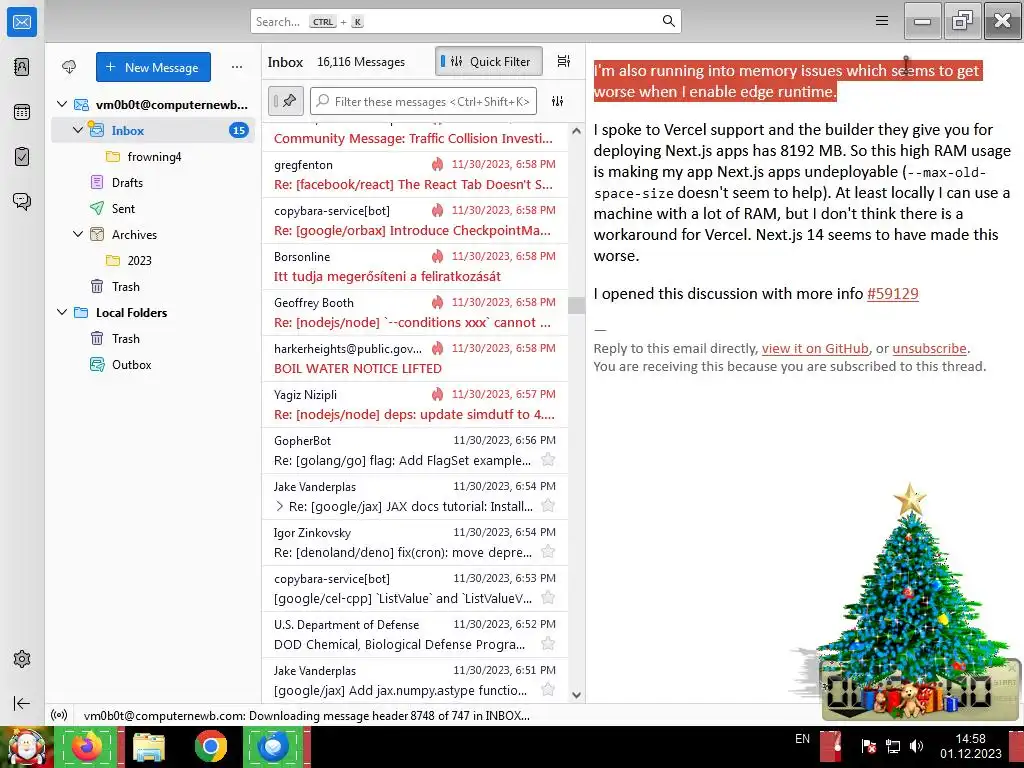Open the Address Book icon

tap(22, 67)
